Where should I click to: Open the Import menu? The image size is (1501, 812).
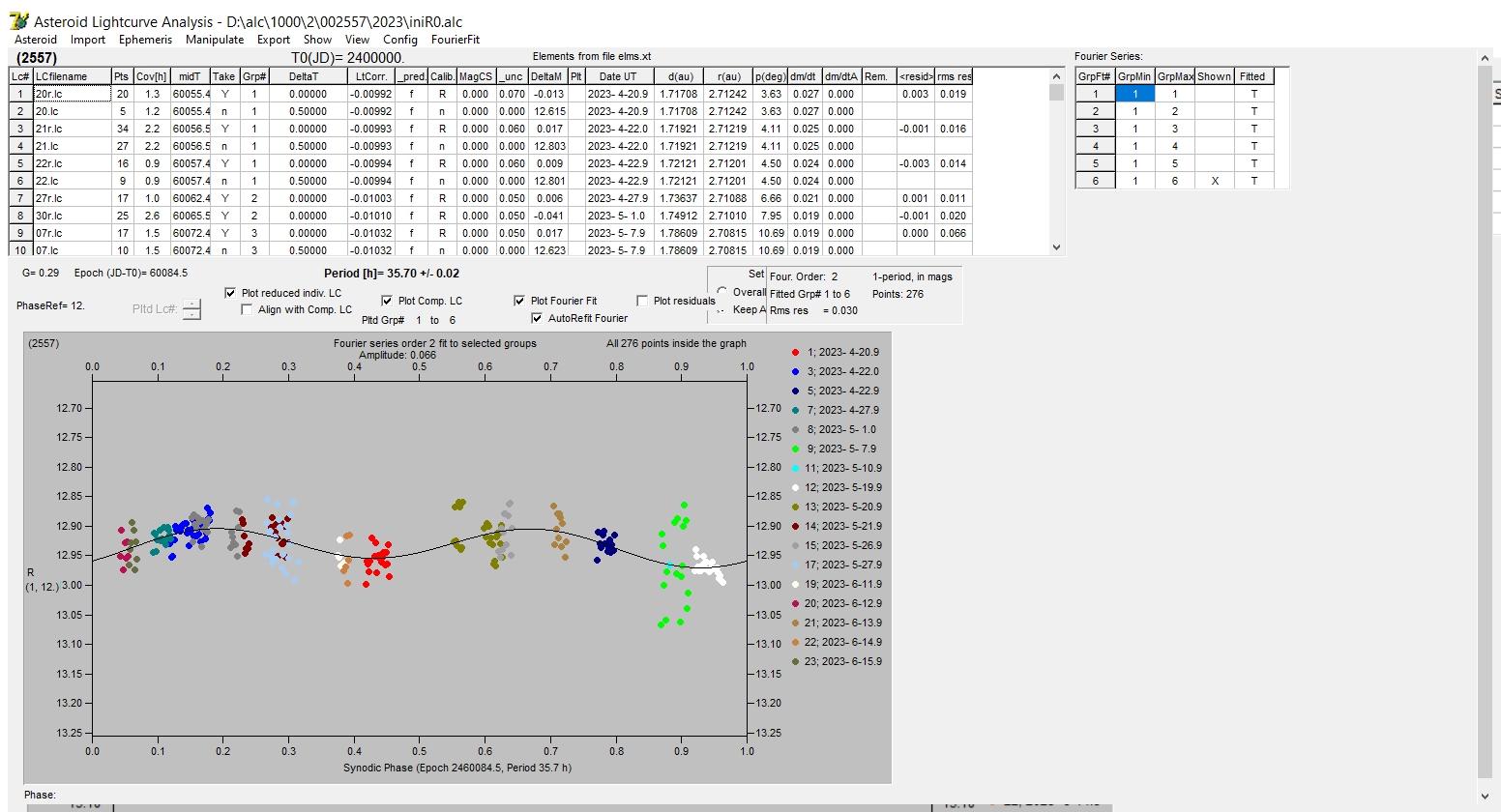[88, 40]
